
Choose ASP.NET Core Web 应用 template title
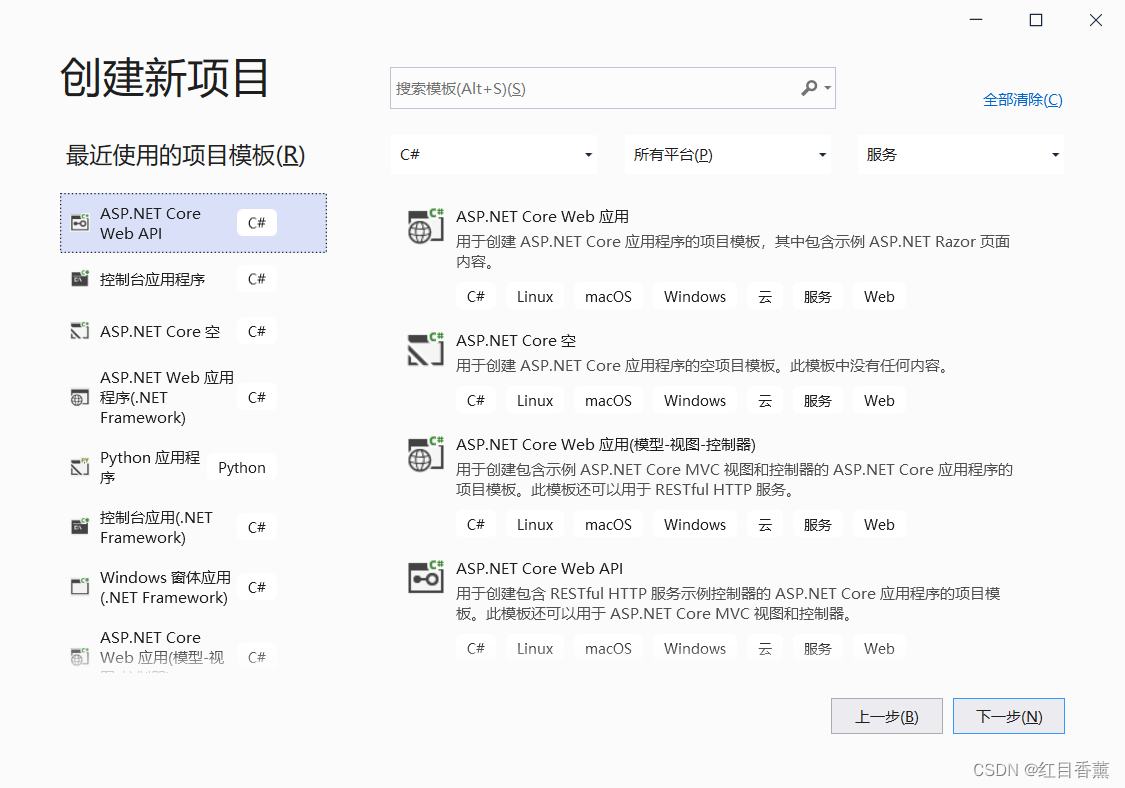tap(542, 217)
